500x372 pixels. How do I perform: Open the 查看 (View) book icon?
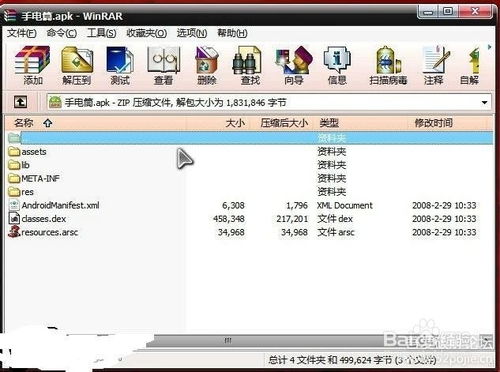[x=163, y=65]
